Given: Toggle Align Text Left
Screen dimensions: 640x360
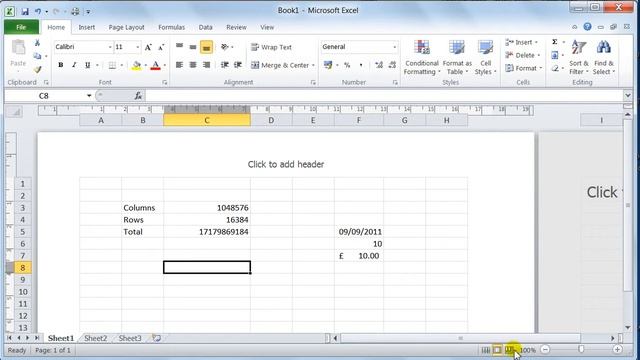Looking at the screenshot, I should point(179,65).
